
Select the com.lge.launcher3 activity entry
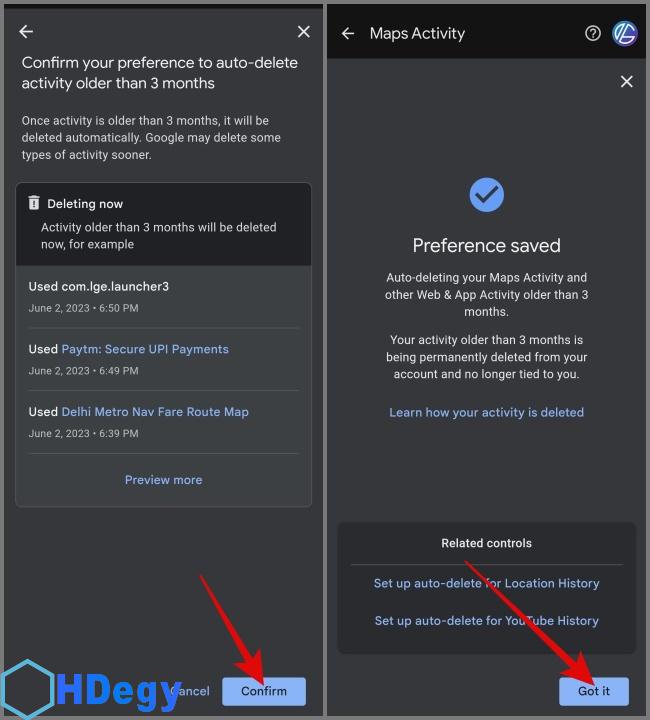pyautogui.click(x=98, y=287)
